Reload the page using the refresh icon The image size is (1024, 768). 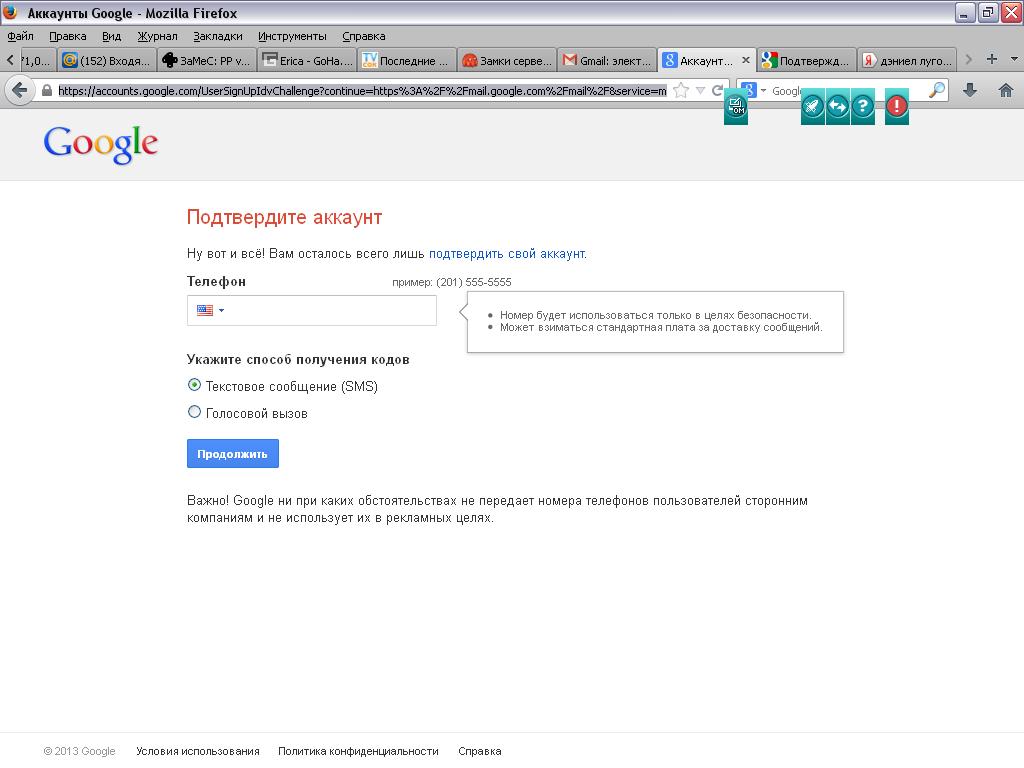coord(717,91)
